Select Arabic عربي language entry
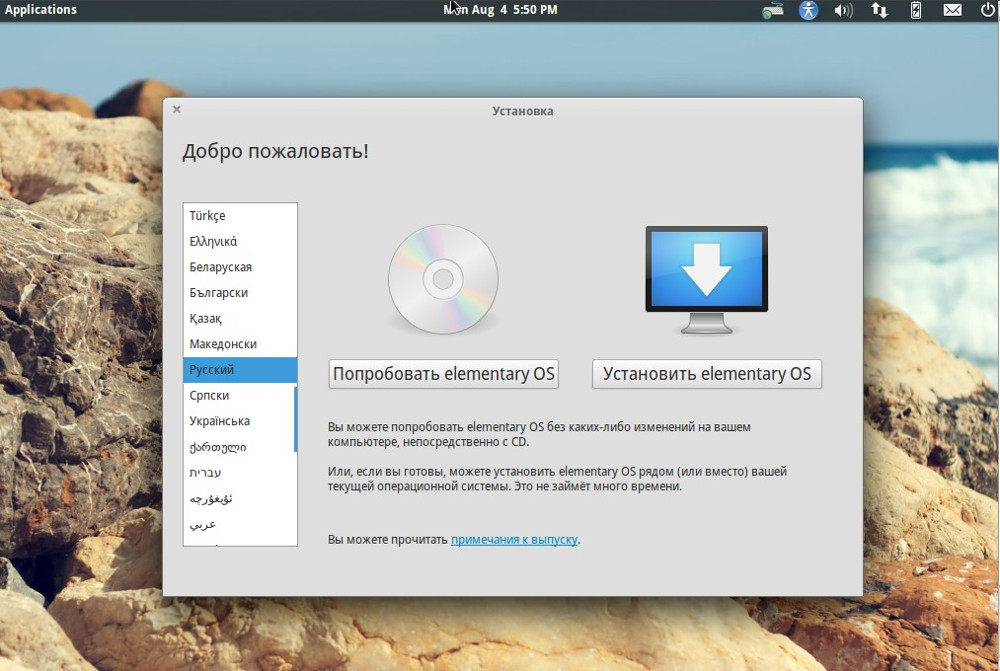This screenshot has height=671, width=1000. [240, 524]
